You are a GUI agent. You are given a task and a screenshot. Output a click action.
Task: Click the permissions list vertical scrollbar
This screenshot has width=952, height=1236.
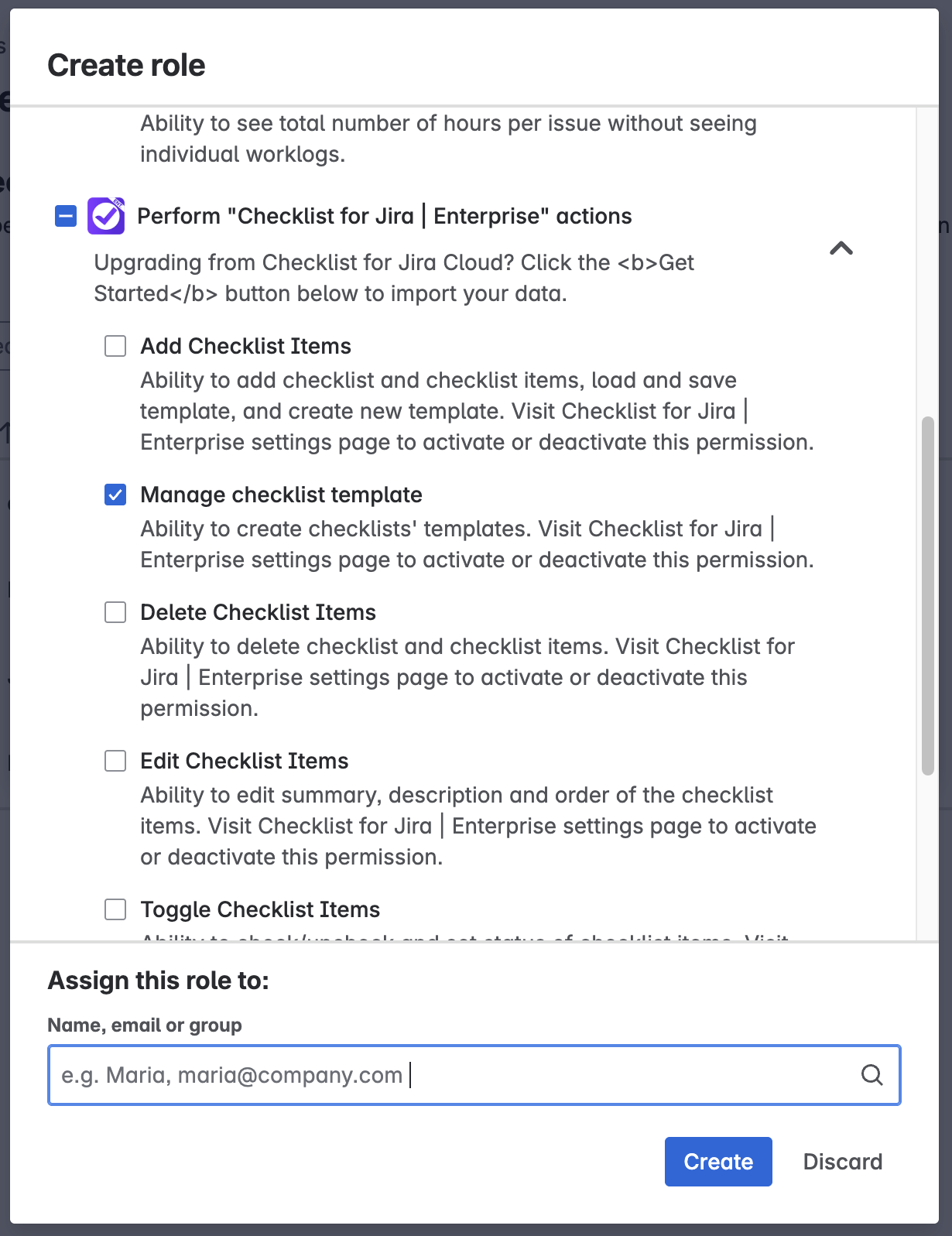[x=927, y=596]
